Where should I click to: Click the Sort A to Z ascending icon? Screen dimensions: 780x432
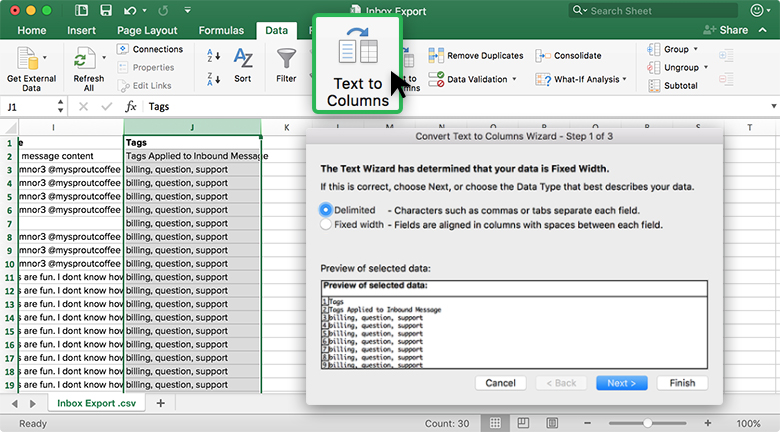click(x=213, y=55)
